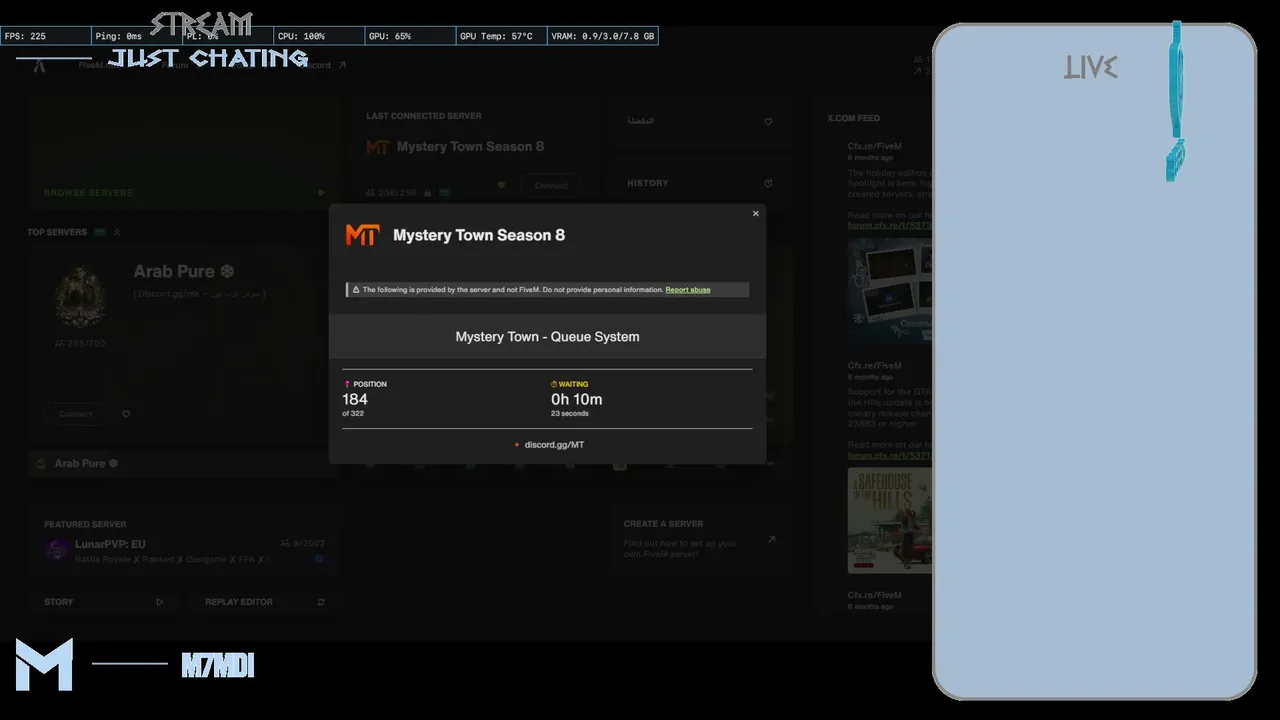Open the holiday Community Spotlight feed image
This screenshot has width=1280, height=720.
click(889, 291)
